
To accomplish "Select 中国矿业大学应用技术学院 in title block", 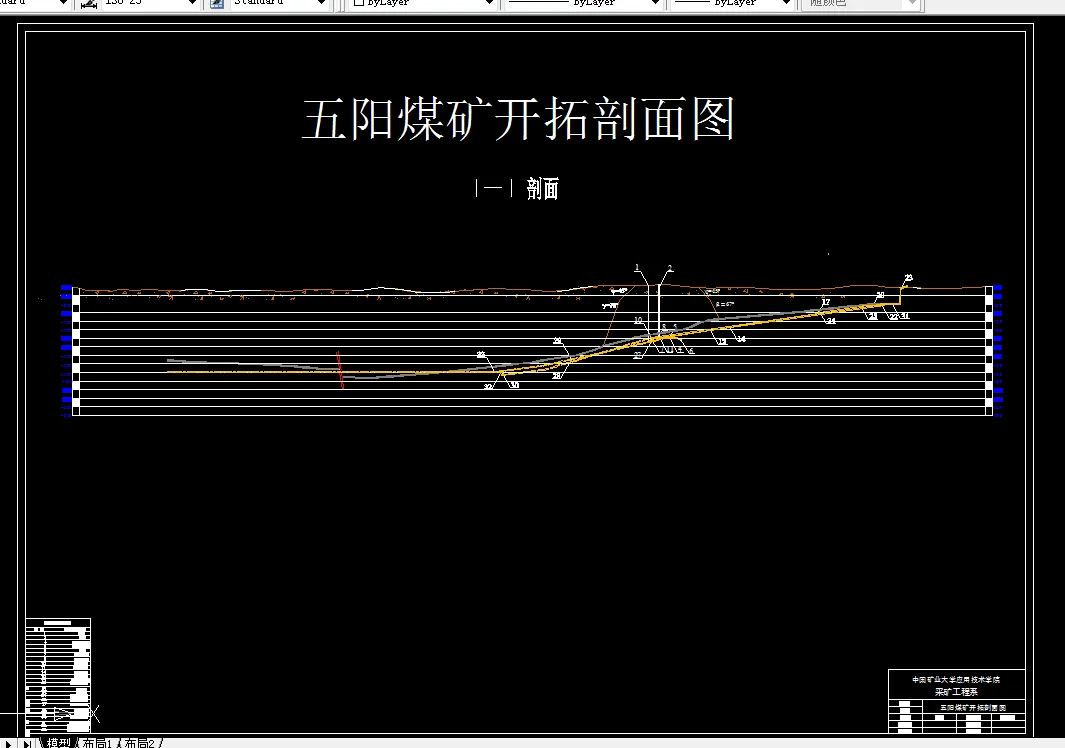I will click(956, 679).
